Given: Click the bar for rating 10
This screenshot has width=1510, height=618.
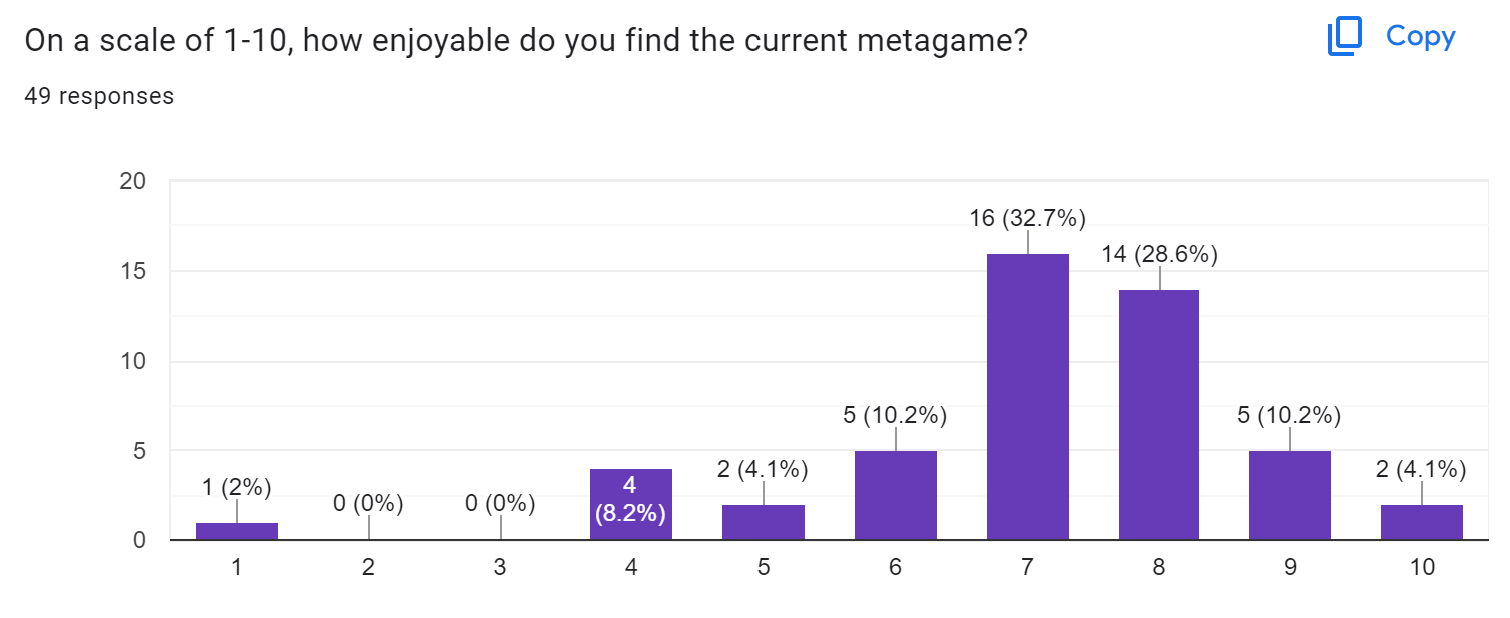Looking at the screenshot, I should pos(1422,523).
